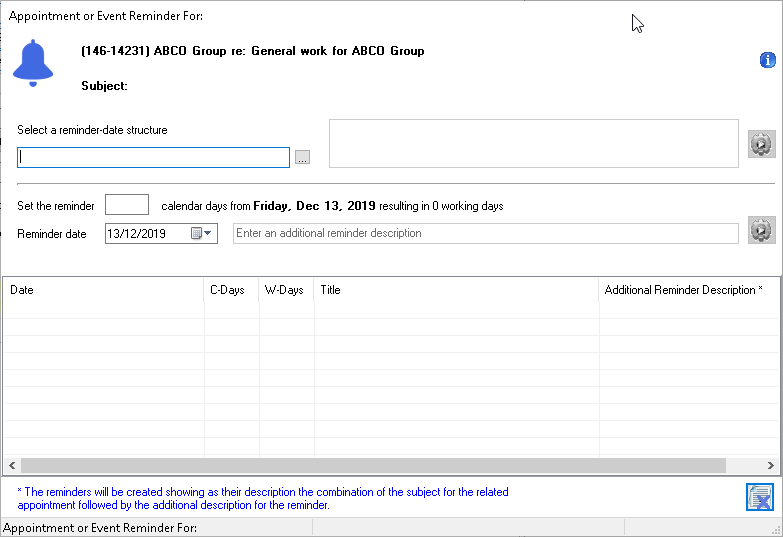Focus the reminder-date structure input field
The height and width of the screenshot is (537, 783).
[x=153, y=157]
